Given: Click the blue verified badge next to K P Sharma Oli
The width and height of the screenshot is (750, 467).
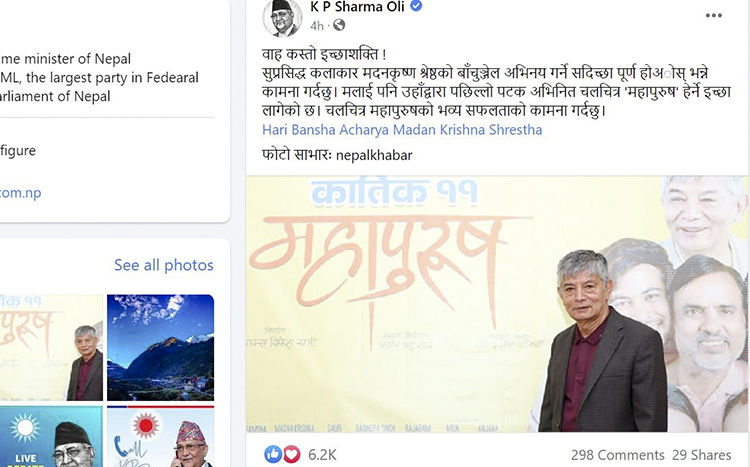Looking at the screenshot, I should (x=416, y=6).
